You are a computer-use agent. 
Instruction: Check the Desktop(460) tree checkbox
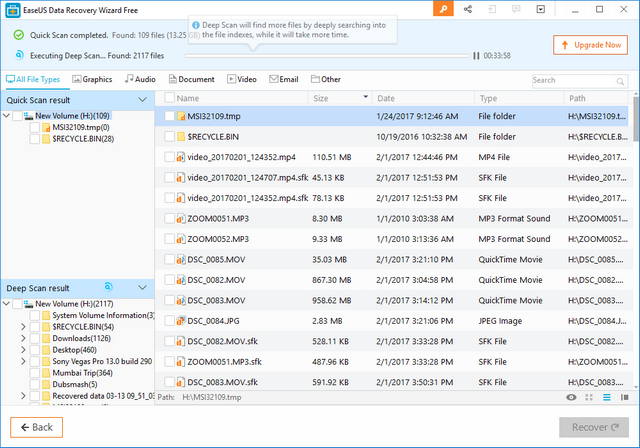click(35, 350)
